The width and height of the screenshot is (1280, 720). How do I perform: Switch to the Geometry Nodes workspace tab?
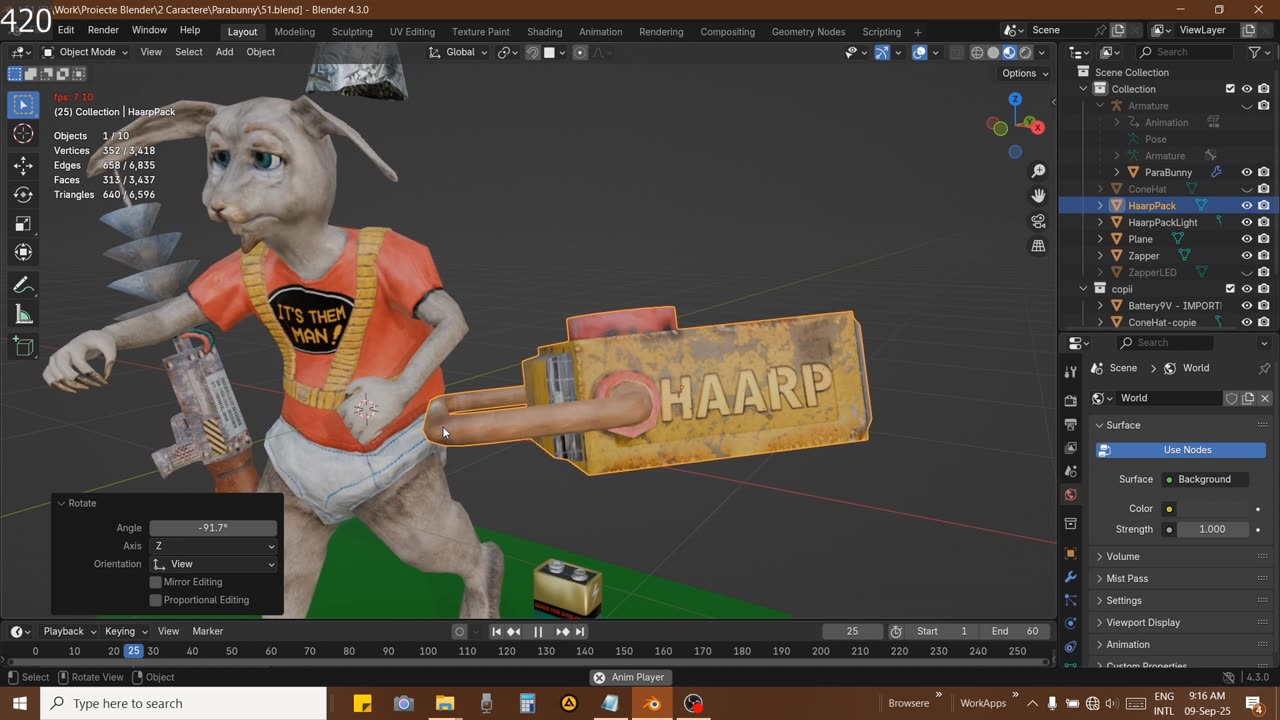pos(808,32)
